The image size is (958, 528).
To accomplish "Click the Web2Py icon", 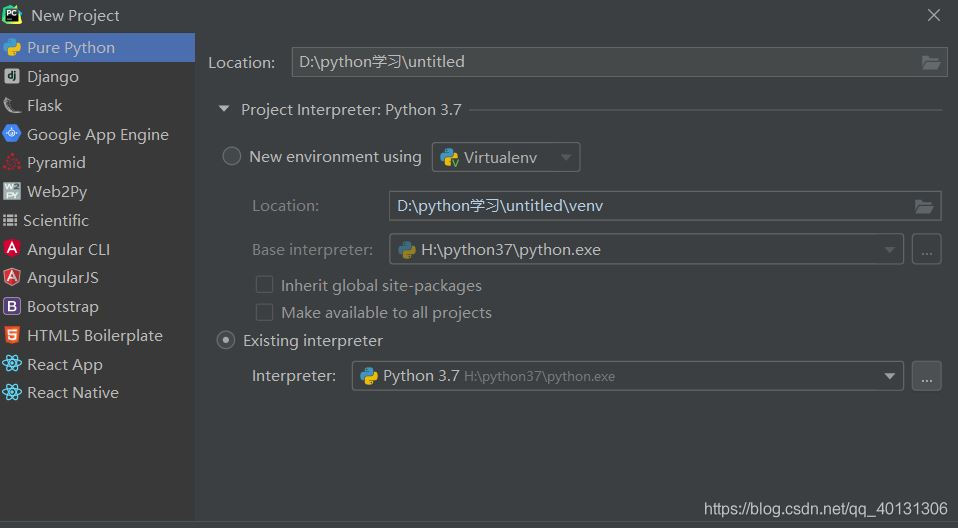I will click(12, 191).
